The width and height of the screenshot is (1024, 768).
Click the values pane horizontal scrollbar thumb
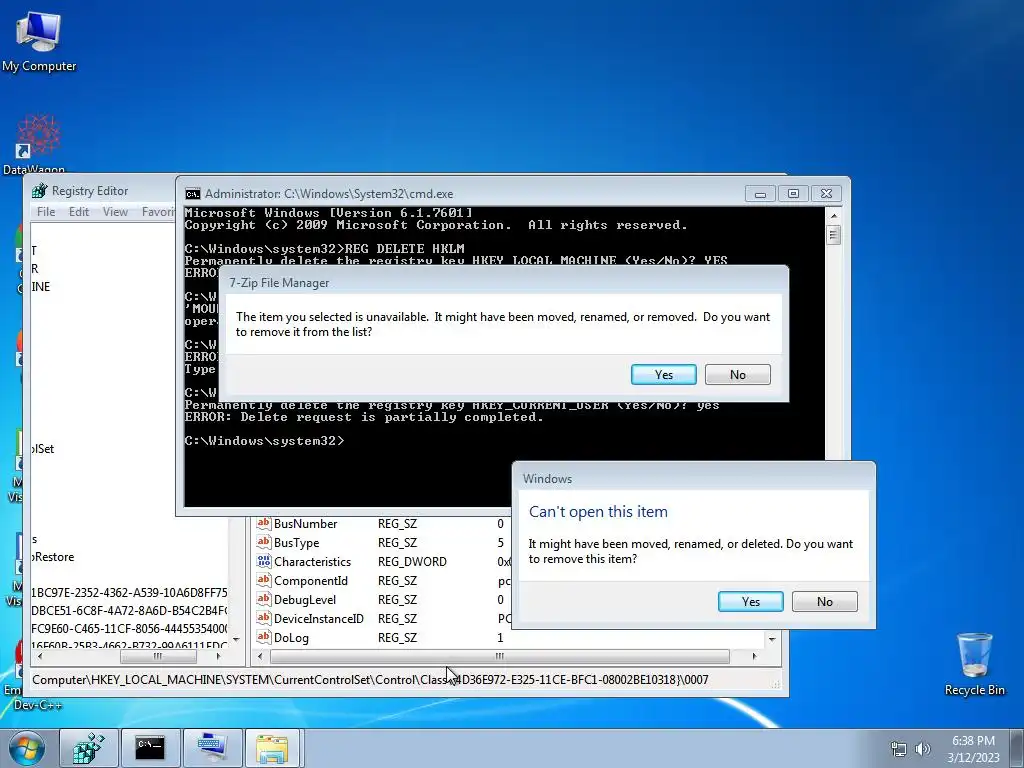click(x=500, y=656)
